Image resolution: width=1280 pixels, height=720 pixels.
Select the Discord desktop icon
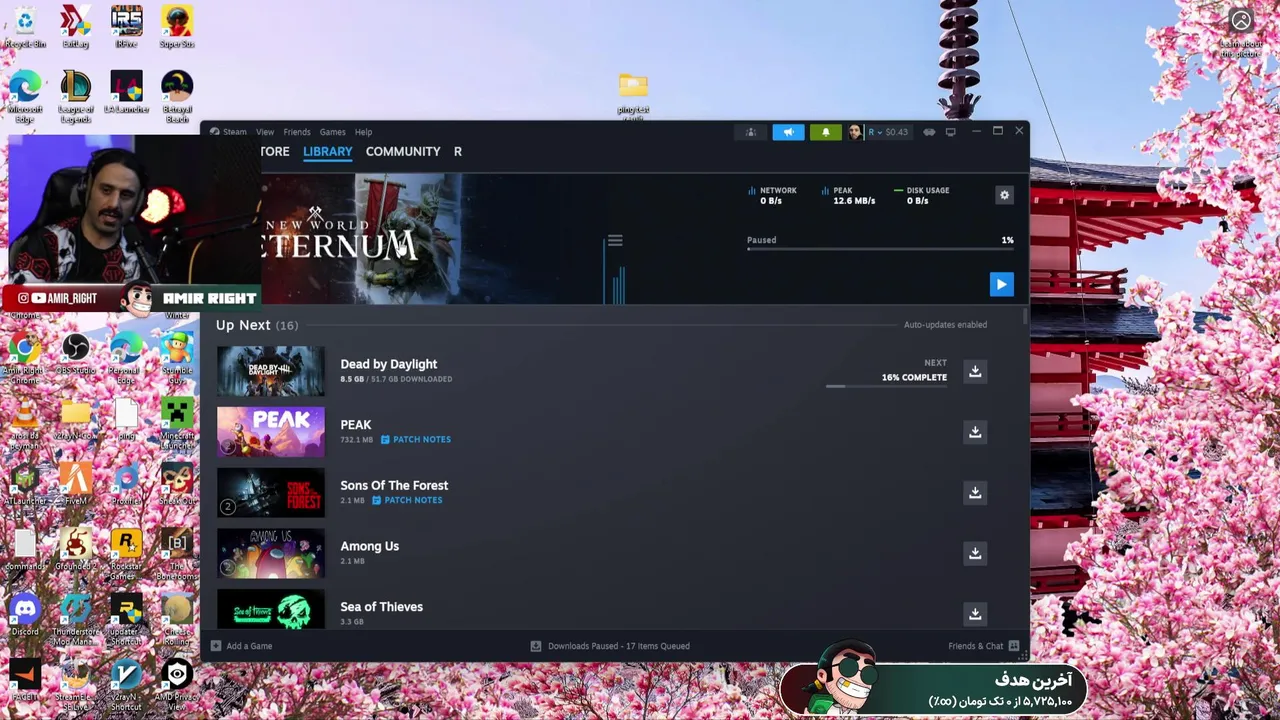click(x=25, y=616)
